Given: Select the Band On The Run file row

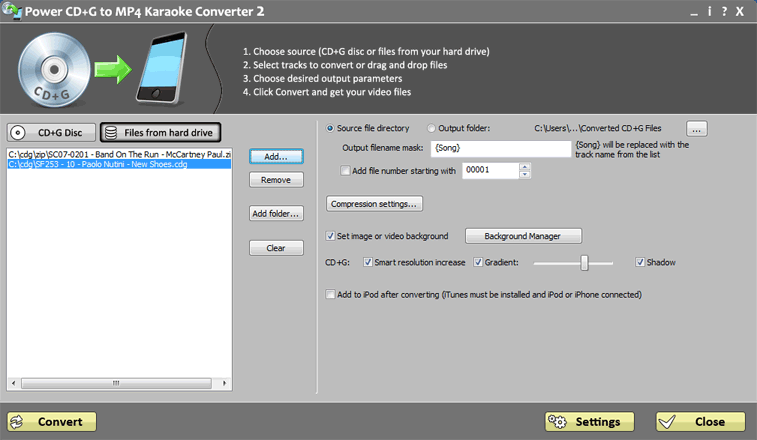Looking at the screenshot, I should coord(119,155).
